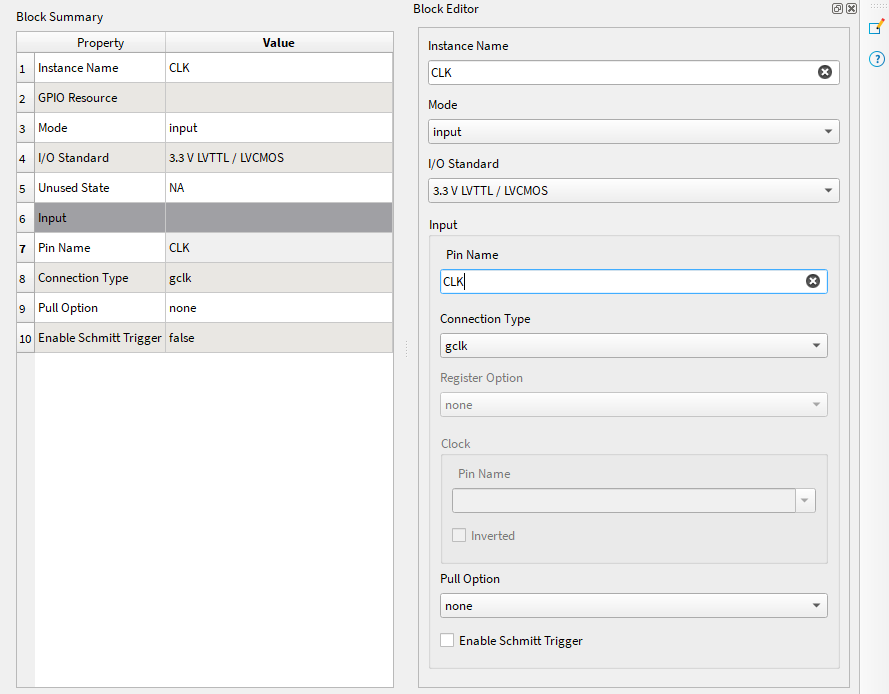This screenshot has width=889, height=694.
Task: Click the Property column header
Action: (100, 43)
